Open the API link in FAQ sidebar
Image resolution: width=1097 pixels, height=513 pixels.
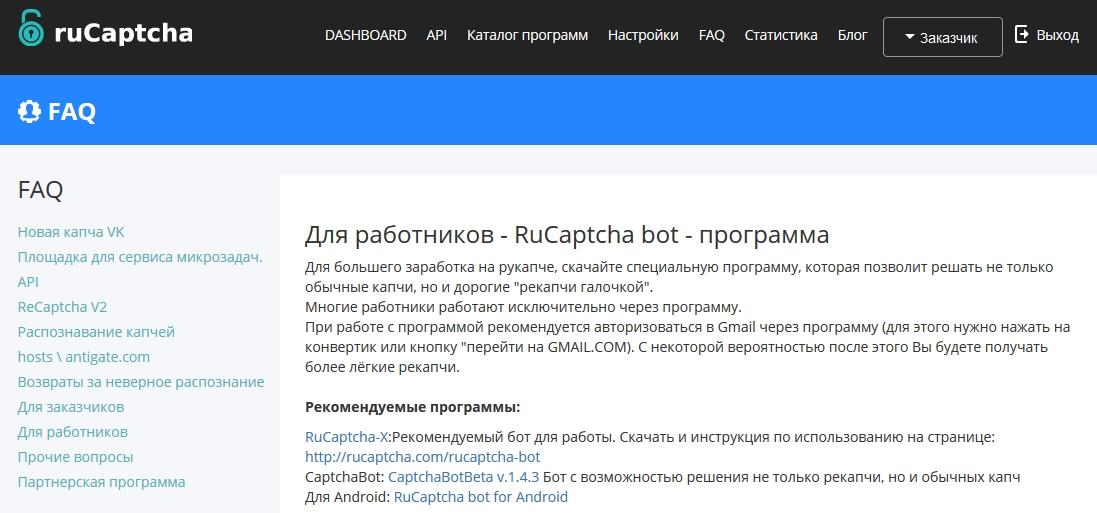28,282
